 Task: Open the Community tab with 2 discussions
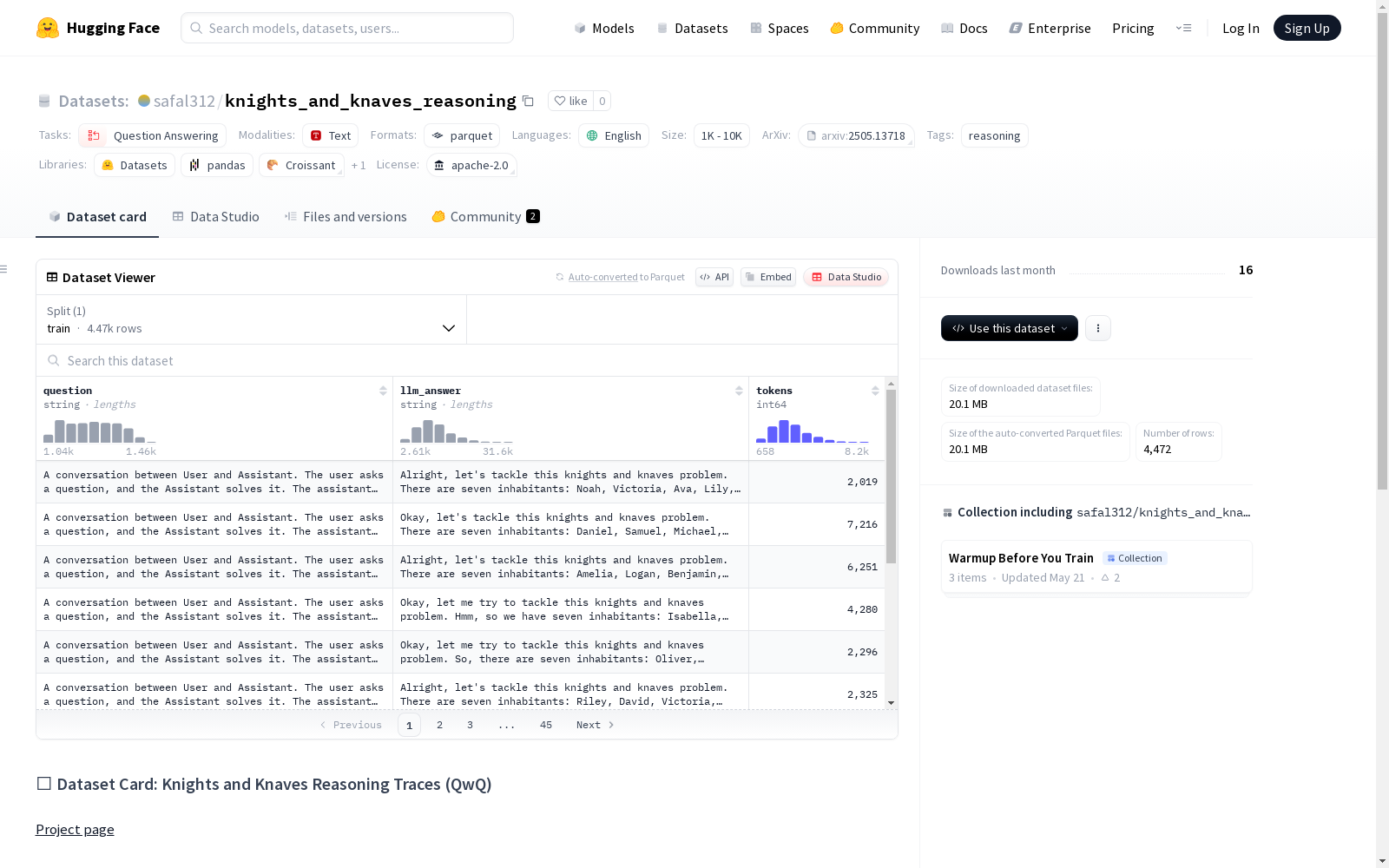click(x=485, y=216)
